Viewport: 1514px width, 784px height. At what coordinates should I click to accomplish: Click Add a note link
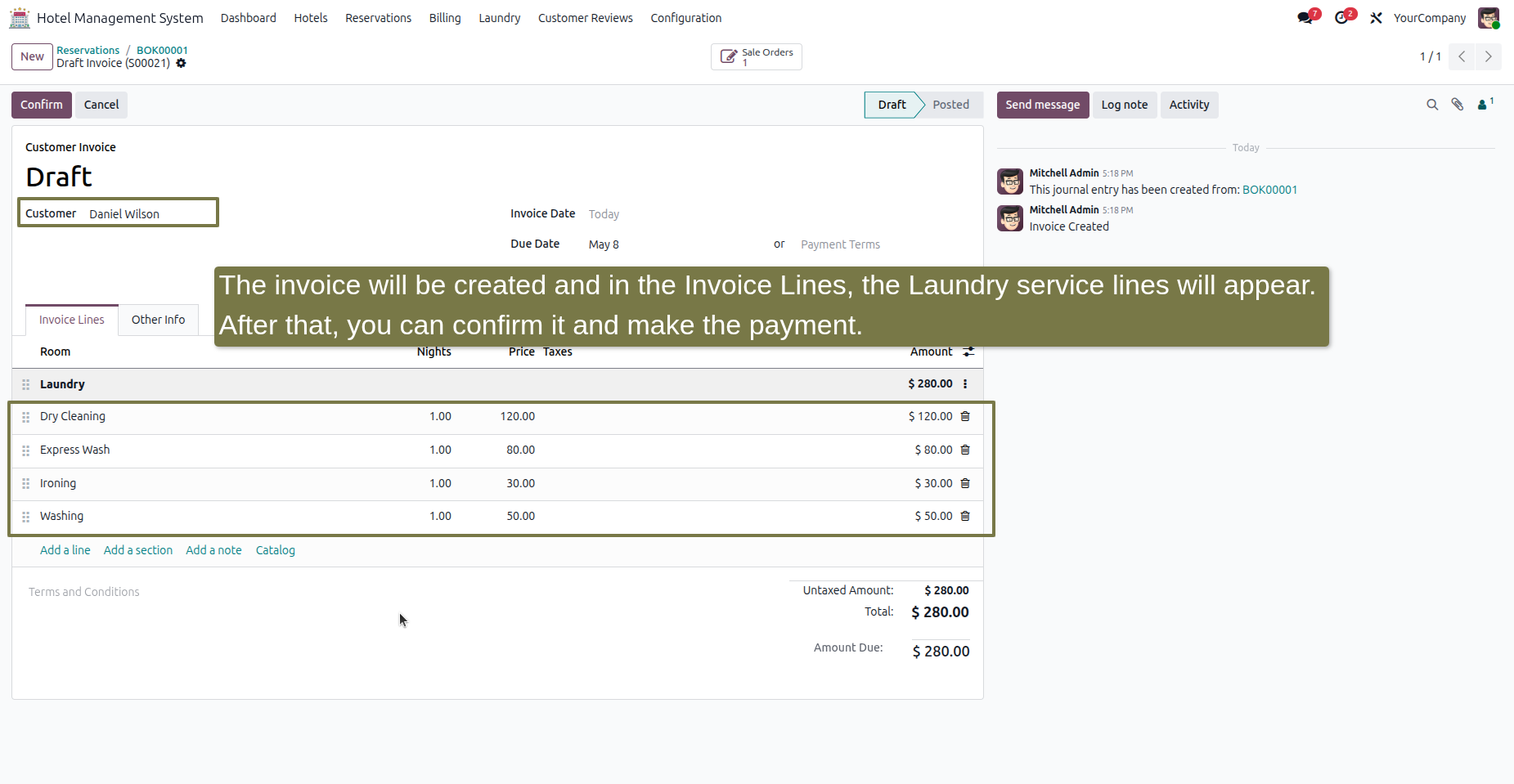point(213,550)
